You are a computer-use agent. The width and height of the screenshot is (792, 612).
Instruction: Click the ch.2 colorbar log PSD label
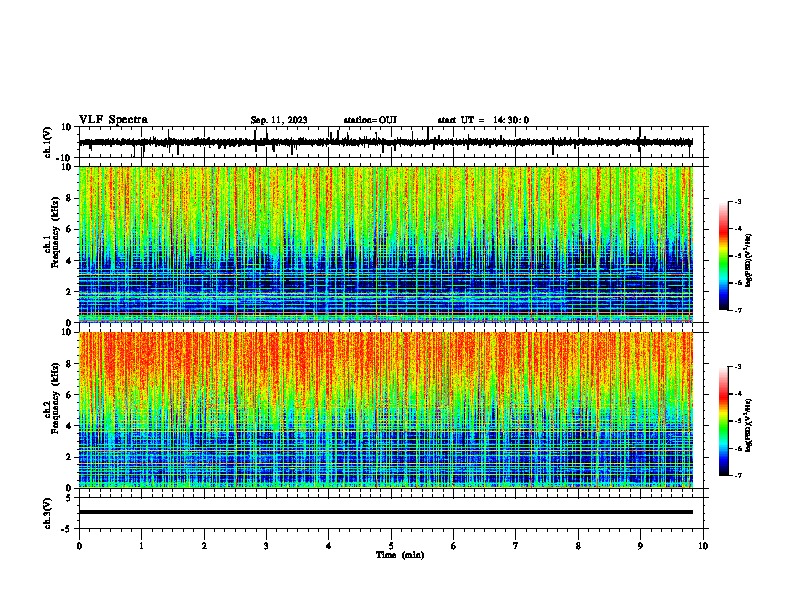pyautogui.click(x=748, y=426)
